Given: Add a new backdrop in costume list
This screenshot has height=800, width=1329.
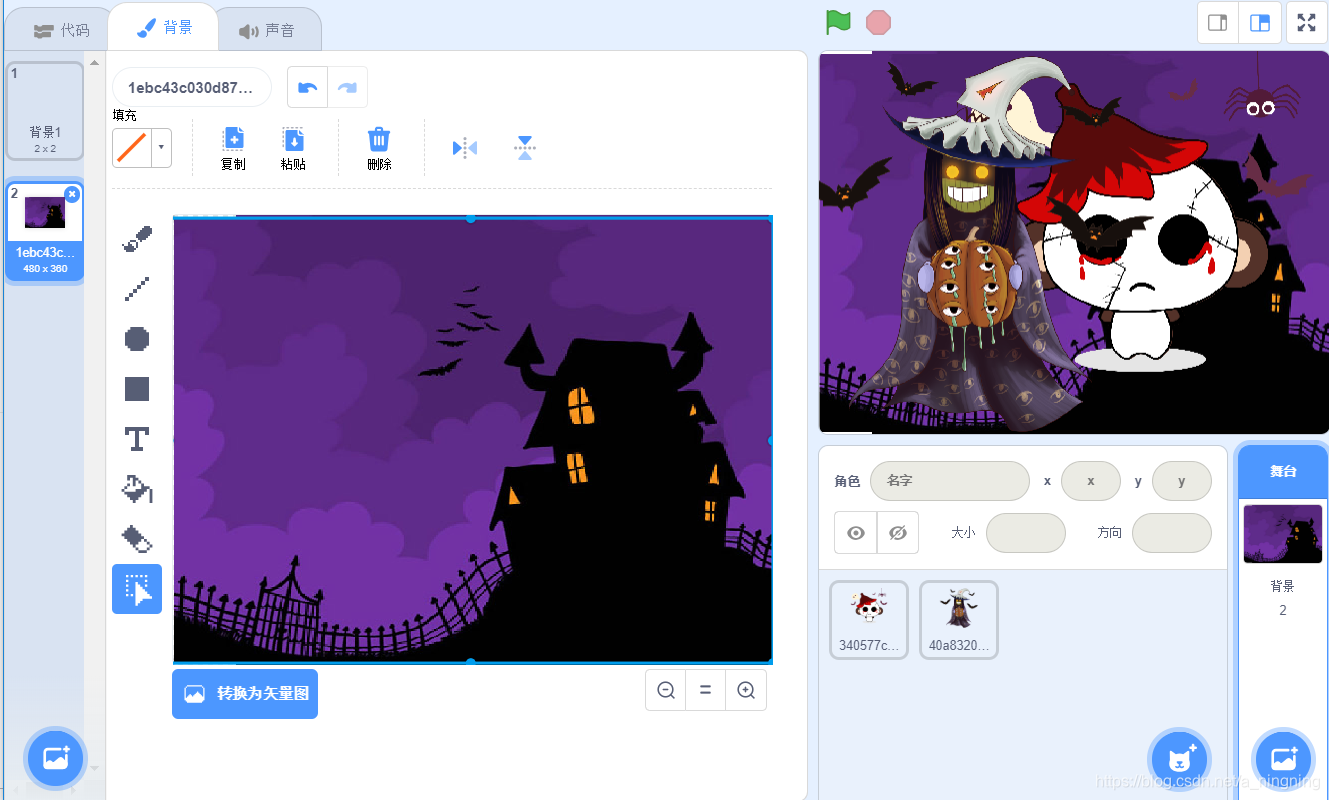Looking at the screenshot, I should [56, 757].
